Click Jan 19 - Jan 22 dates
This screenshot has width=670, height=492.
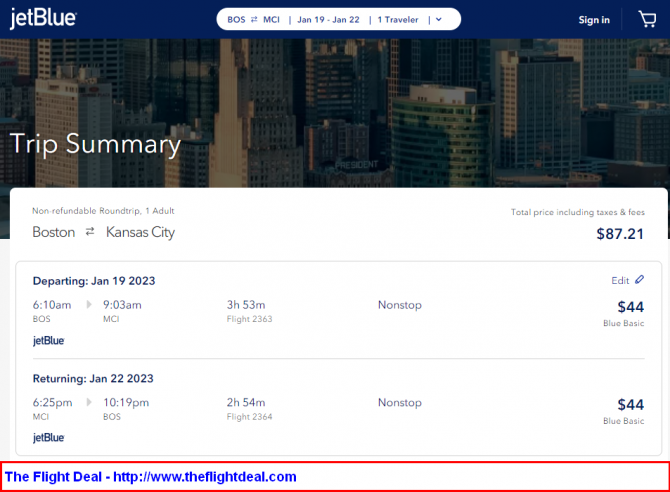point(328,20)
